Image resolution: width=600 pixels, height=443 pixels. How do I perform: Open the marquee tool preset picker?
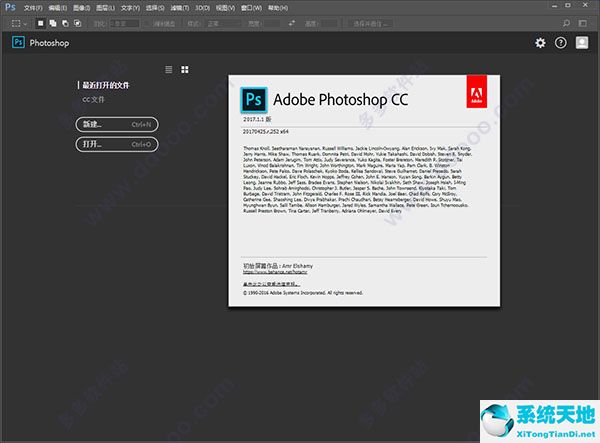point(19,23)
